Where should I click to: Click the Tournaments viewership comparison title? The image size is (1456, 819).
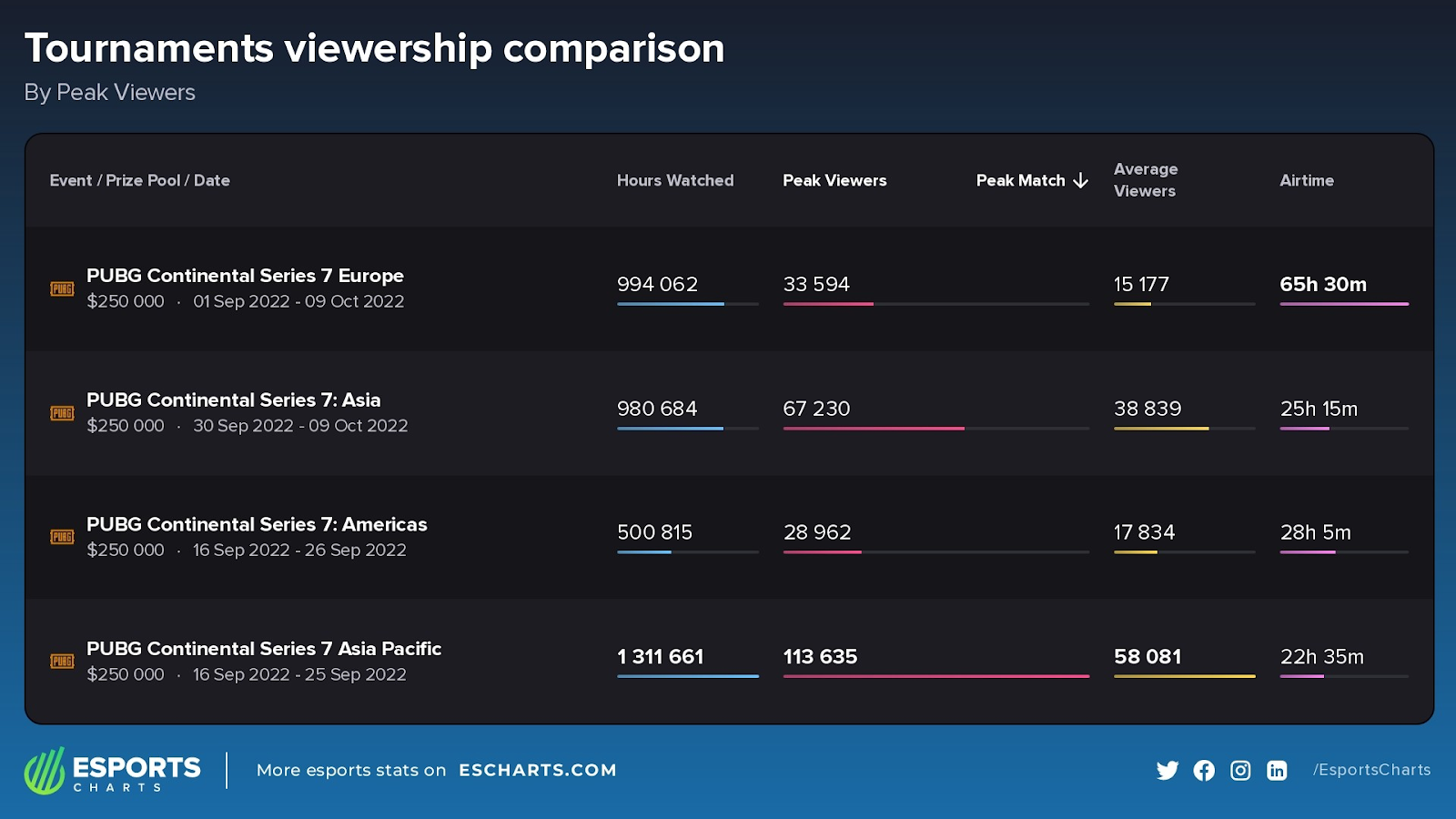click(x=375, y=48)
